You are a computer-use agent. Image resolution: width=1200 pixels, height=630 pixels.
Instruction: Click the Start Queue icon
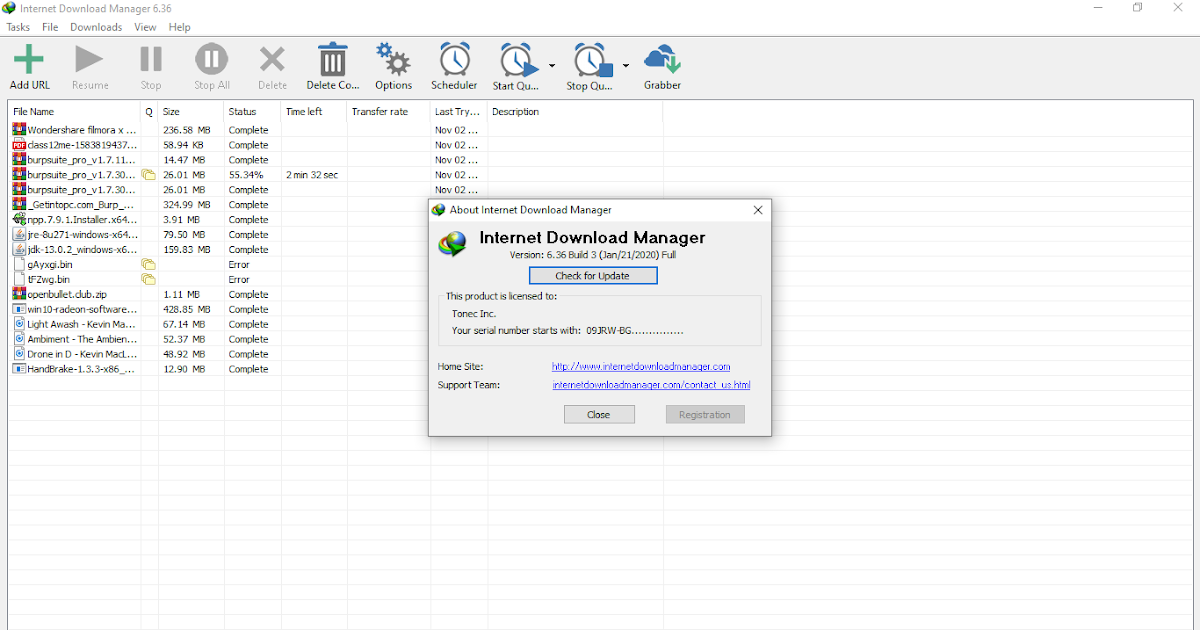[x=518, y=60]
